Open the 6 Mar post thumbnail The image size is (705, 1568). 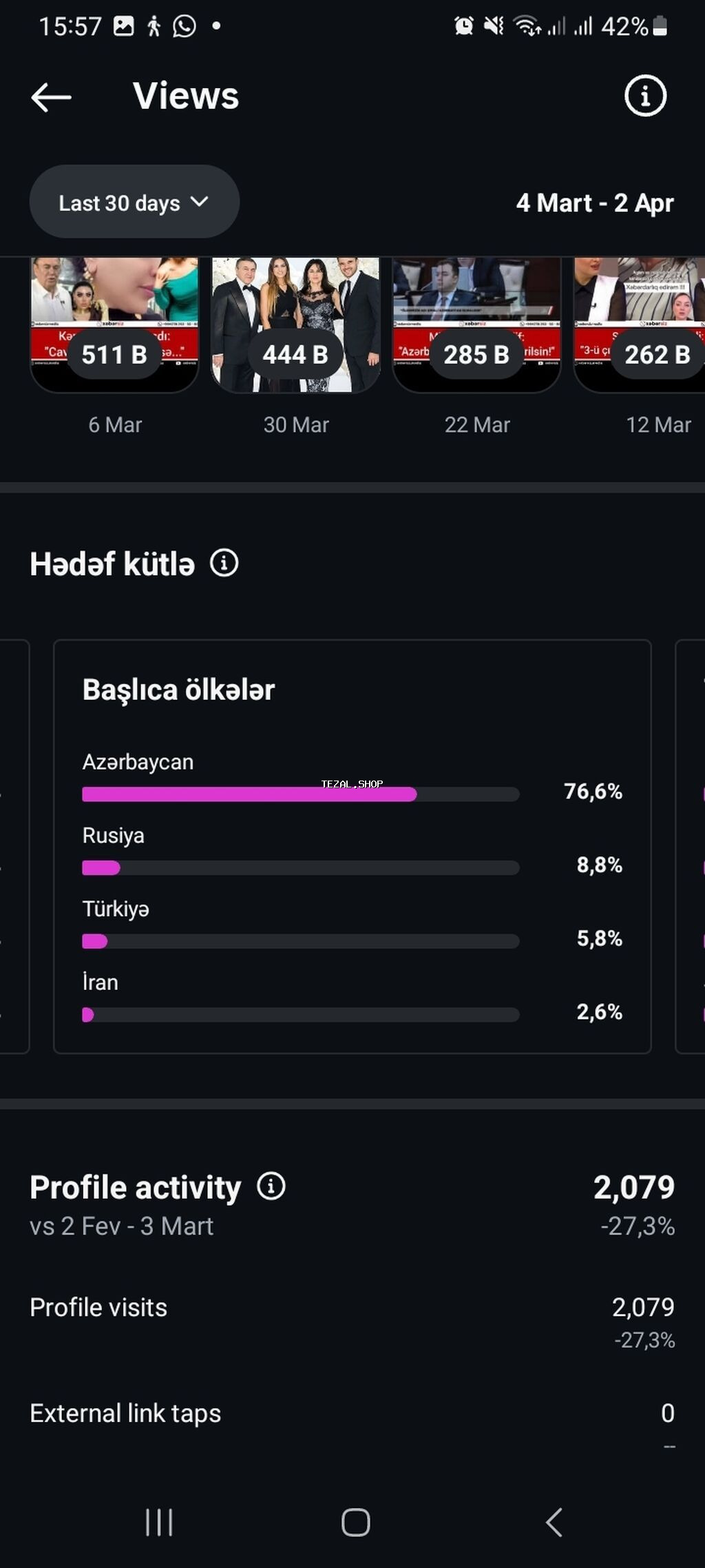pyautogui.click(x=114, y=324)
